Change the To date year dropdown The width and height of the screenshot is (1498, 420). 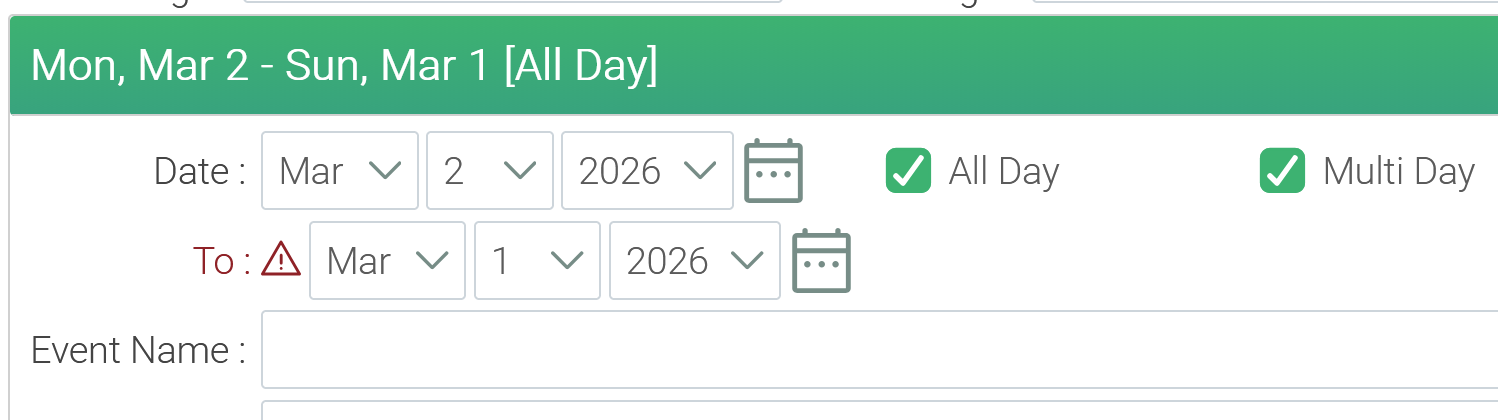coord(694,261)
